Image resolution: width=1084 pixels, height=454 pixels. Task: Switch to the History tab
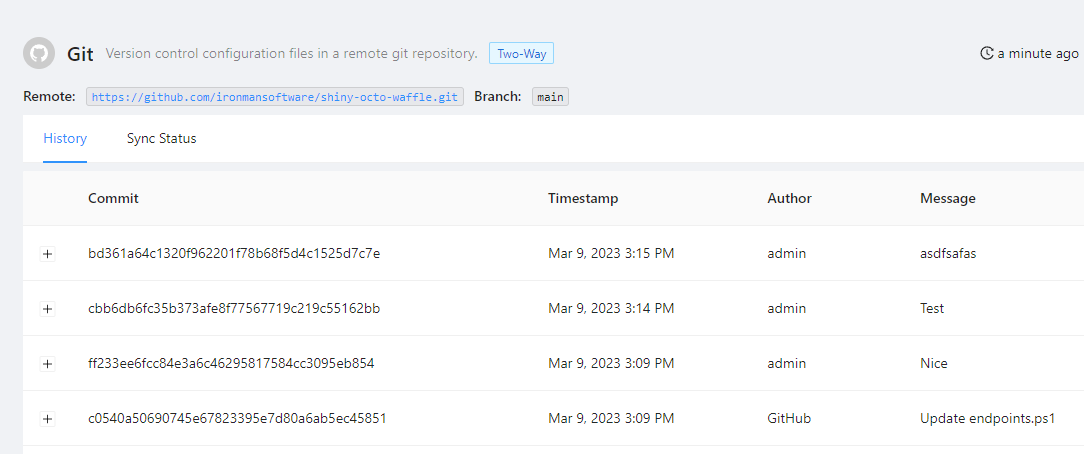65,139
